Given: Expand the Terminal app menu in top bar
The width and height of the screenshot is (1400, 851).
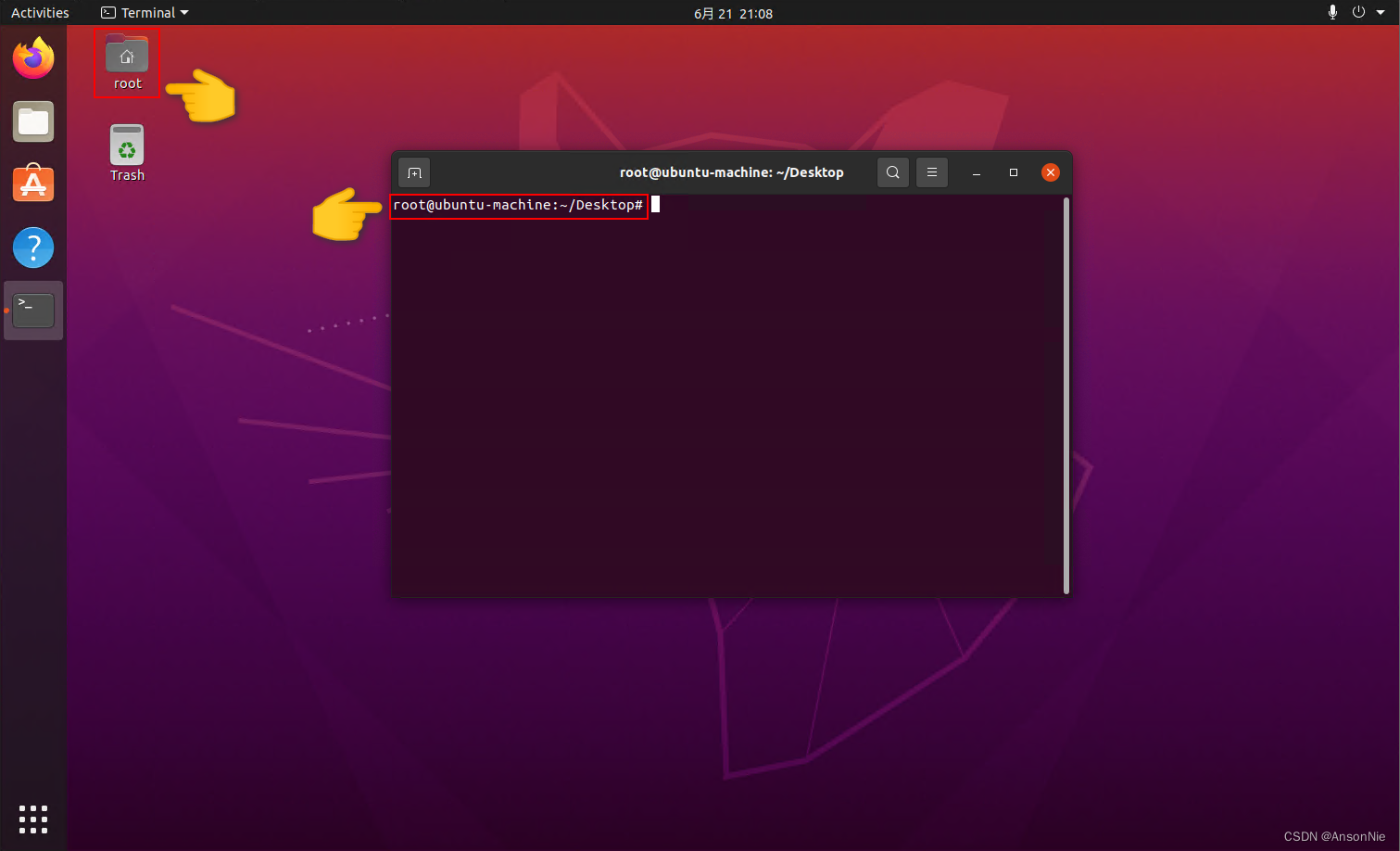Looking at the screenshot, I should 145,13.
